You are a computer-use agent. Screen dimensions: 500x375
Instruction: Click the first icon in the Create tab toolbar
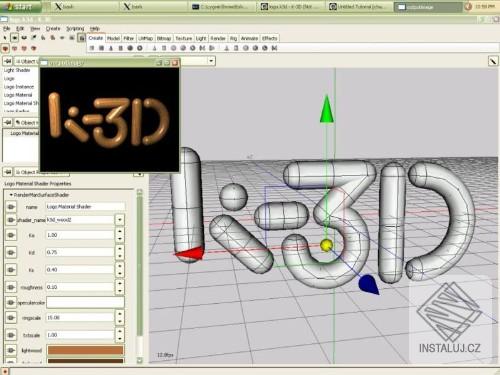click(92, 48)
